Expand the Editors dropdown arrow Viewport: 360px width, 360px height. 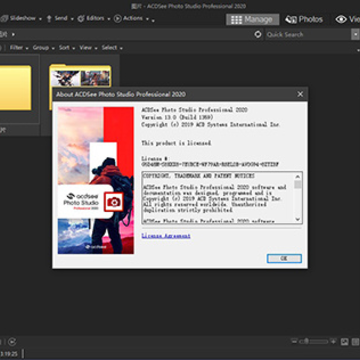pos(110,19)
